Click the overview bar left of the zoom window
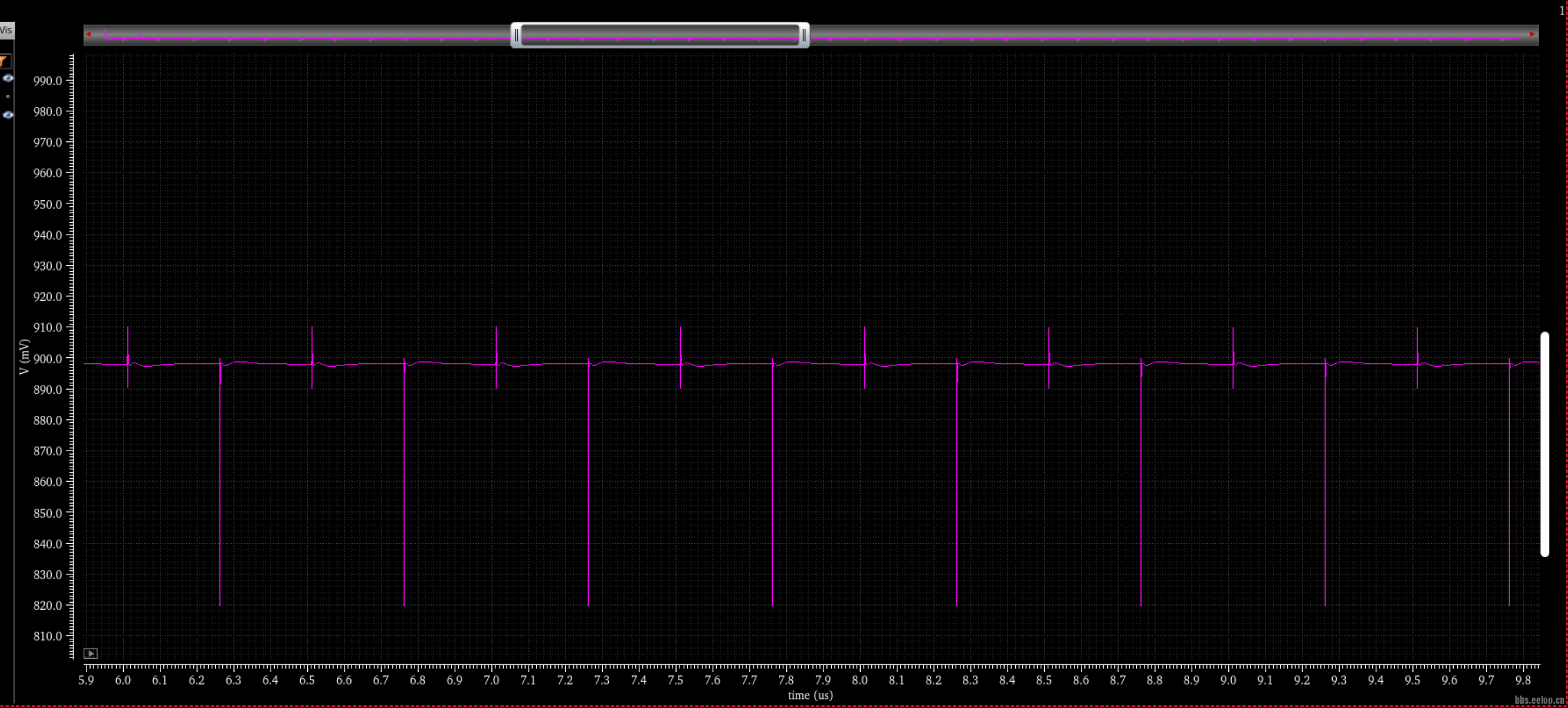Viewport: 1568px width, 708px height. [298, 35]
